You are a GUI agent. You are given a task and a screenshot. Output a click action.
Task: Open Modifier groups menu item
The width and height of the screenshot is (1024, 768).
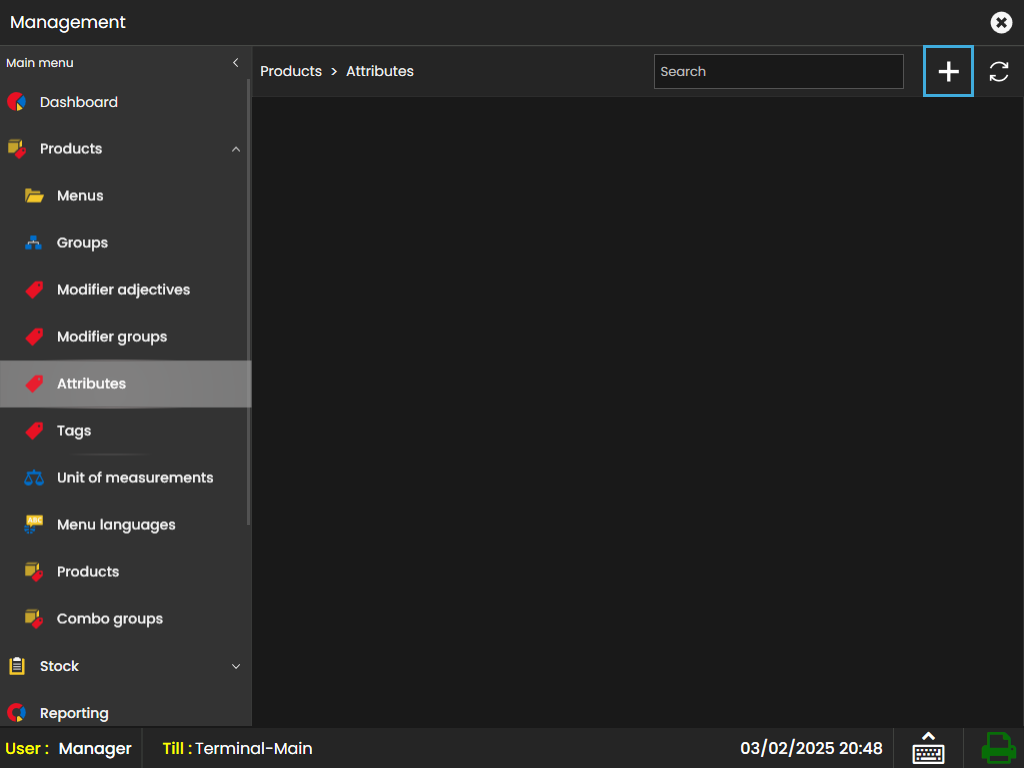point(112,337)
